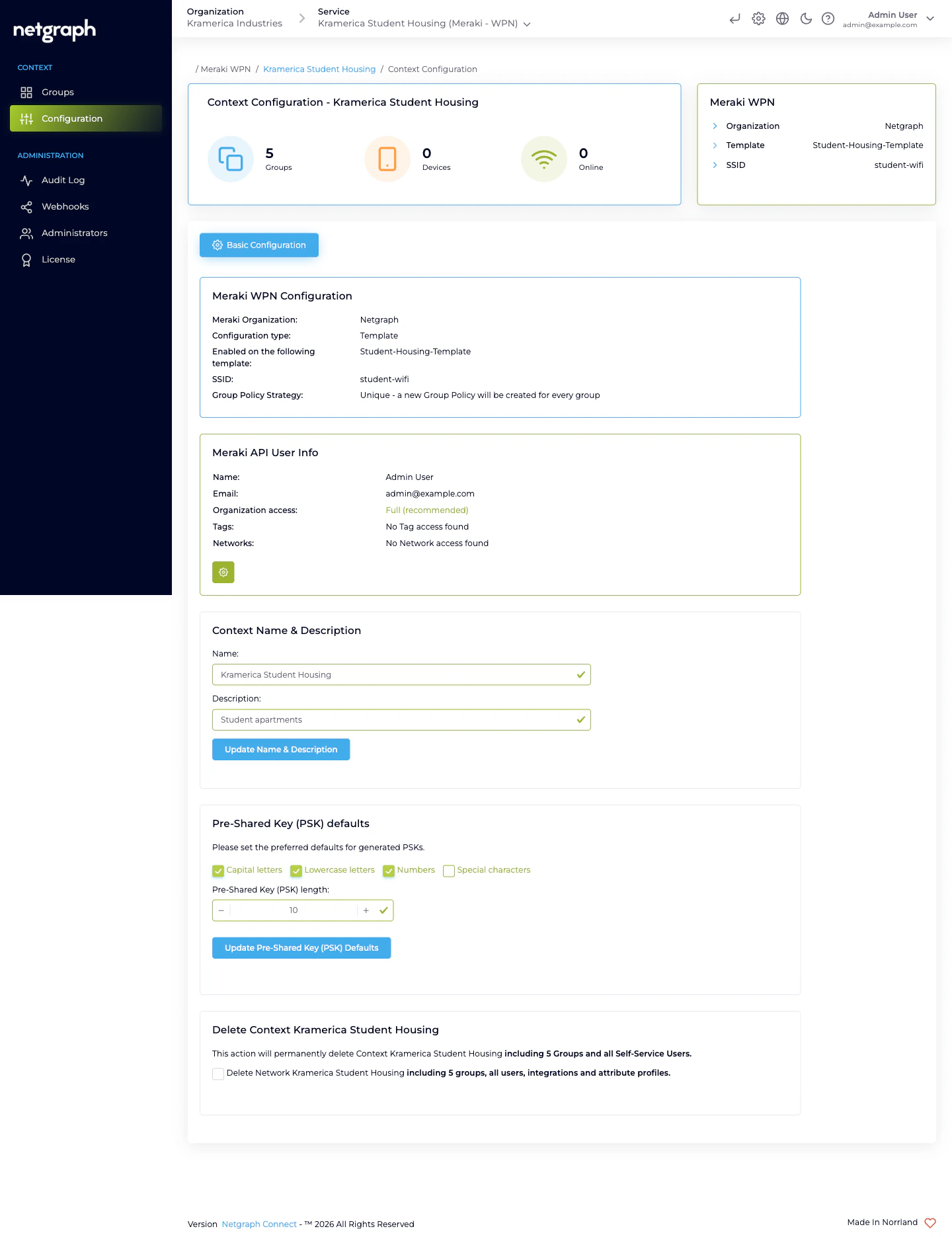Enable the Special characters checkbox
Viewport: 952px width, 1237px height.
449,871
